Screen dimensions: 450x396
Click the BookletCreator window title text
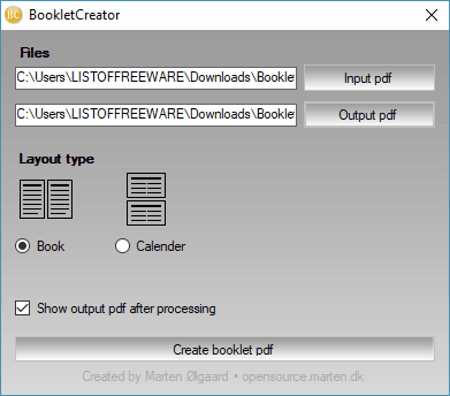74,15
